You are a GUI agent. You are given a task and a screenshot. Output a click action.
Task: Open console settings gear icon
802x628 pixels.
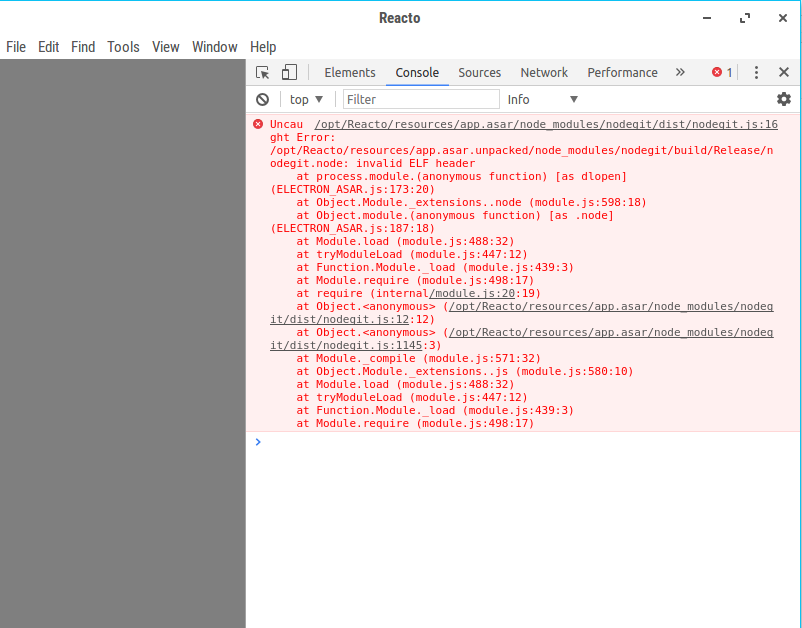click(x=784, y=99)
